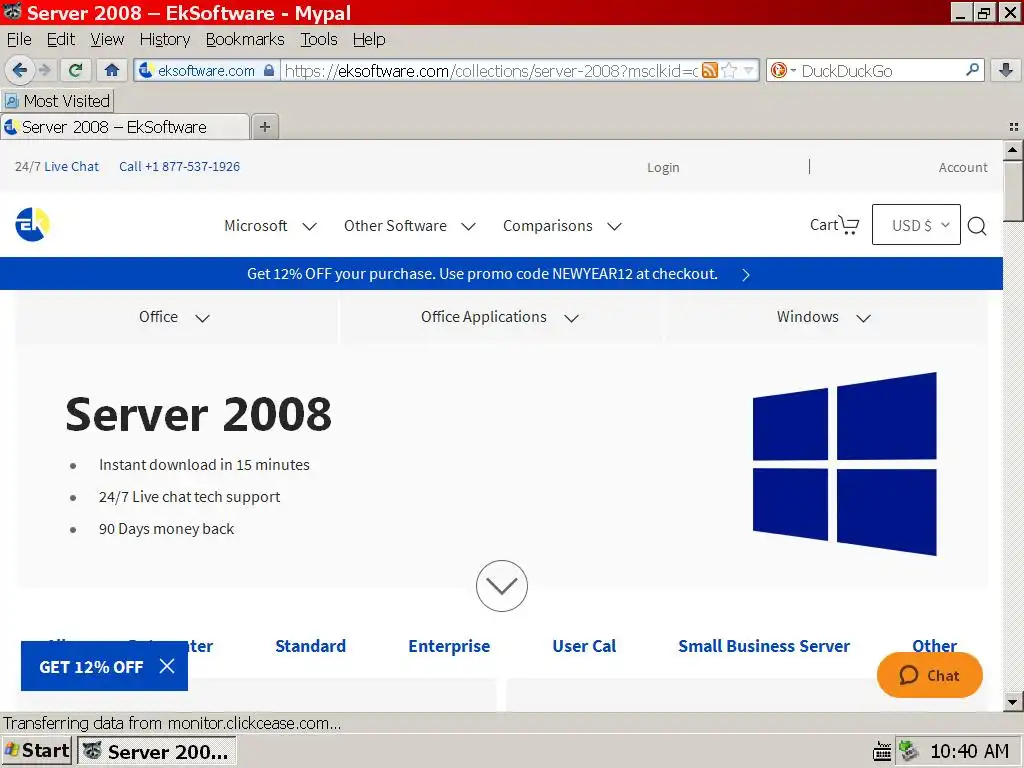
Task: Open the Bookmarks menu
Action: pyautogui.click(x=245, y=39)
